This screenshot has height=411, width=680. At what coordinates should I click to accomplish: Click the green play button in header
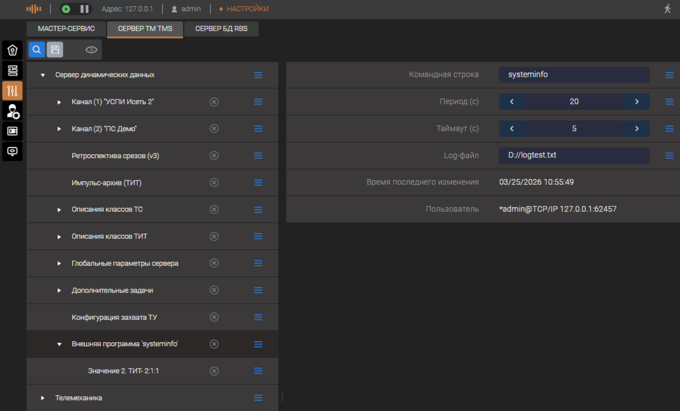pos(66,9)
